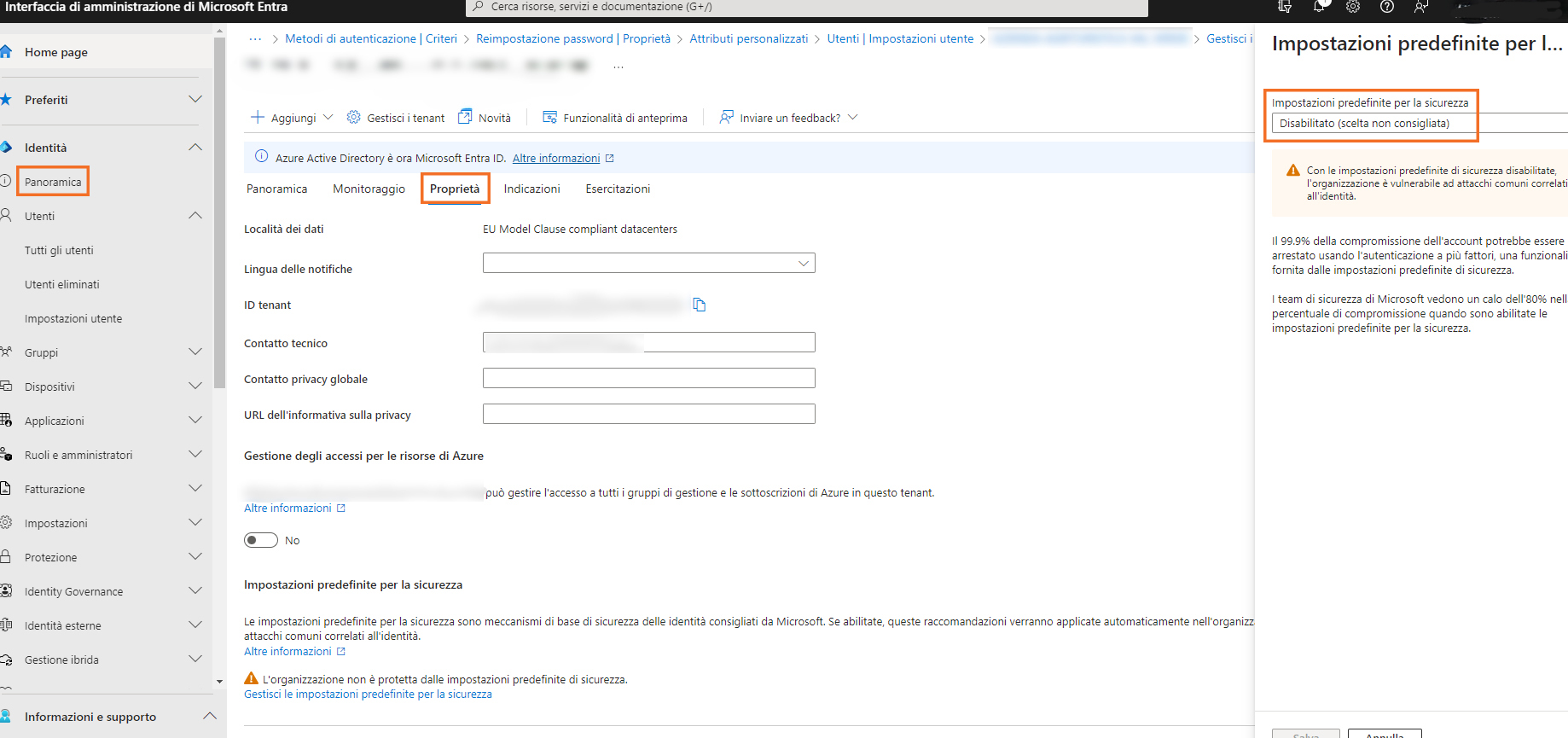
Task: Click Gestisci le impostazioni predefinite per la sicurezza link
Action: click(x=368, y=694)
